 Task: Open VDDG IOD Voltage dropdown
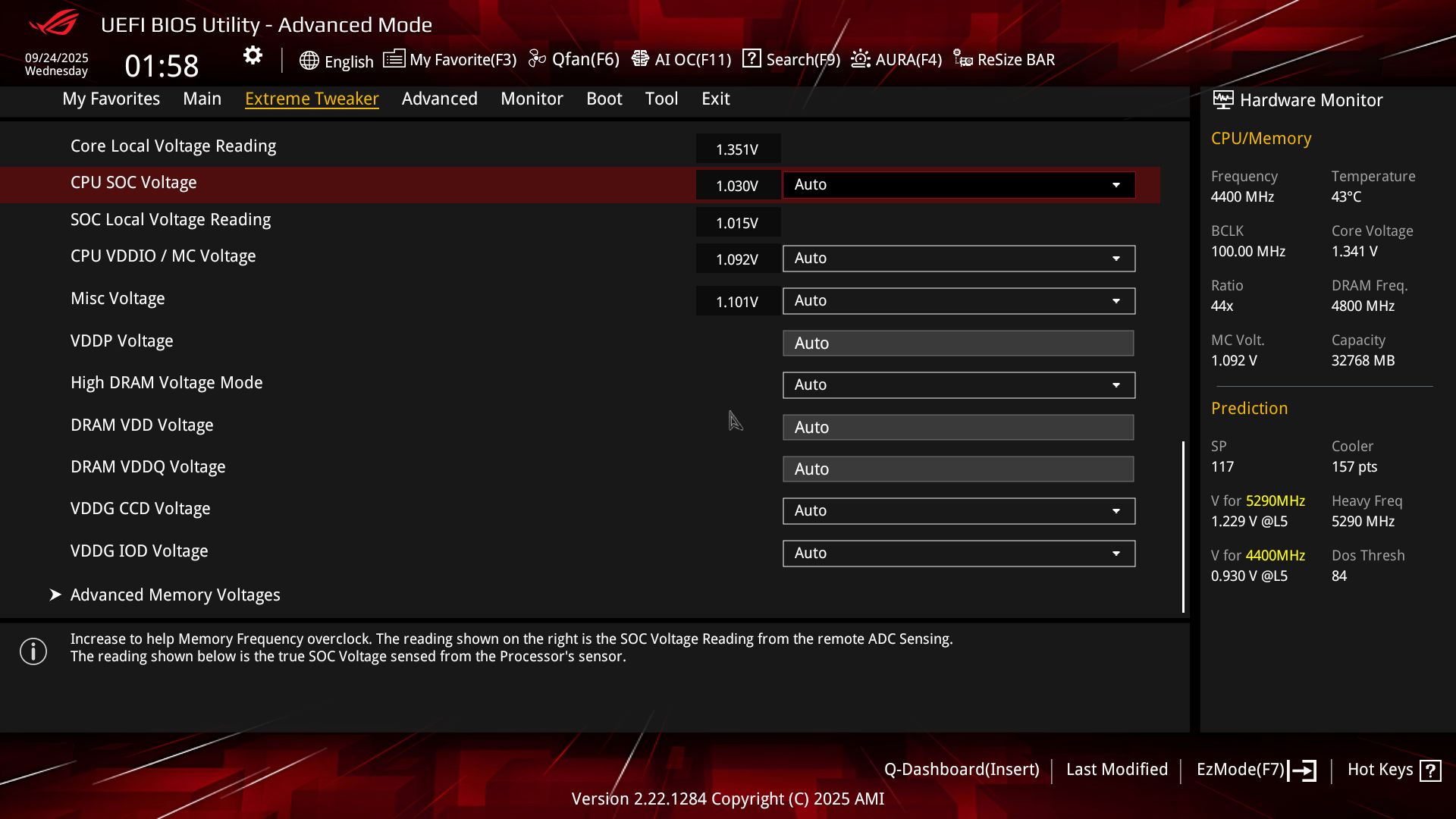click(959, 554)
